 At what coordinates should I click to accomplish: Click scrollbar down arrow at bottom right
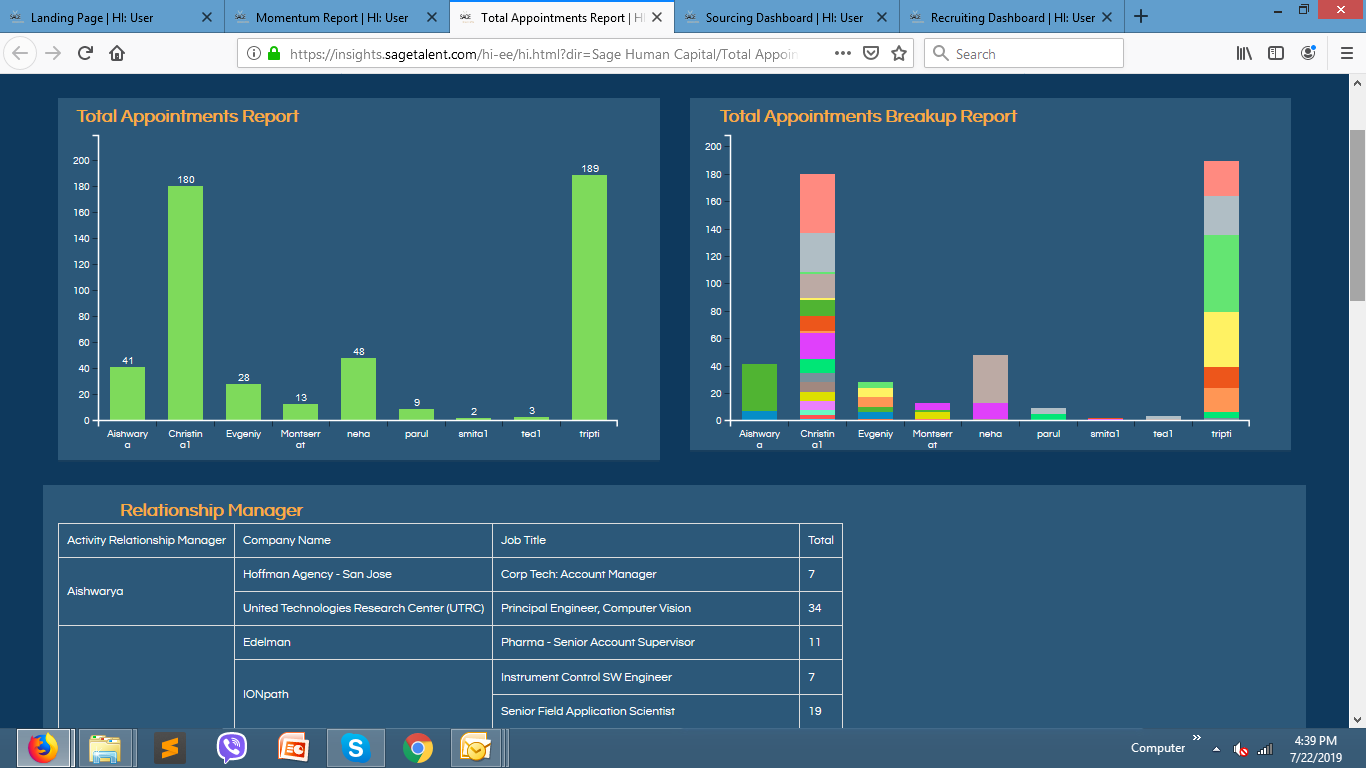pyautogui.click(x=1357, y=718)
